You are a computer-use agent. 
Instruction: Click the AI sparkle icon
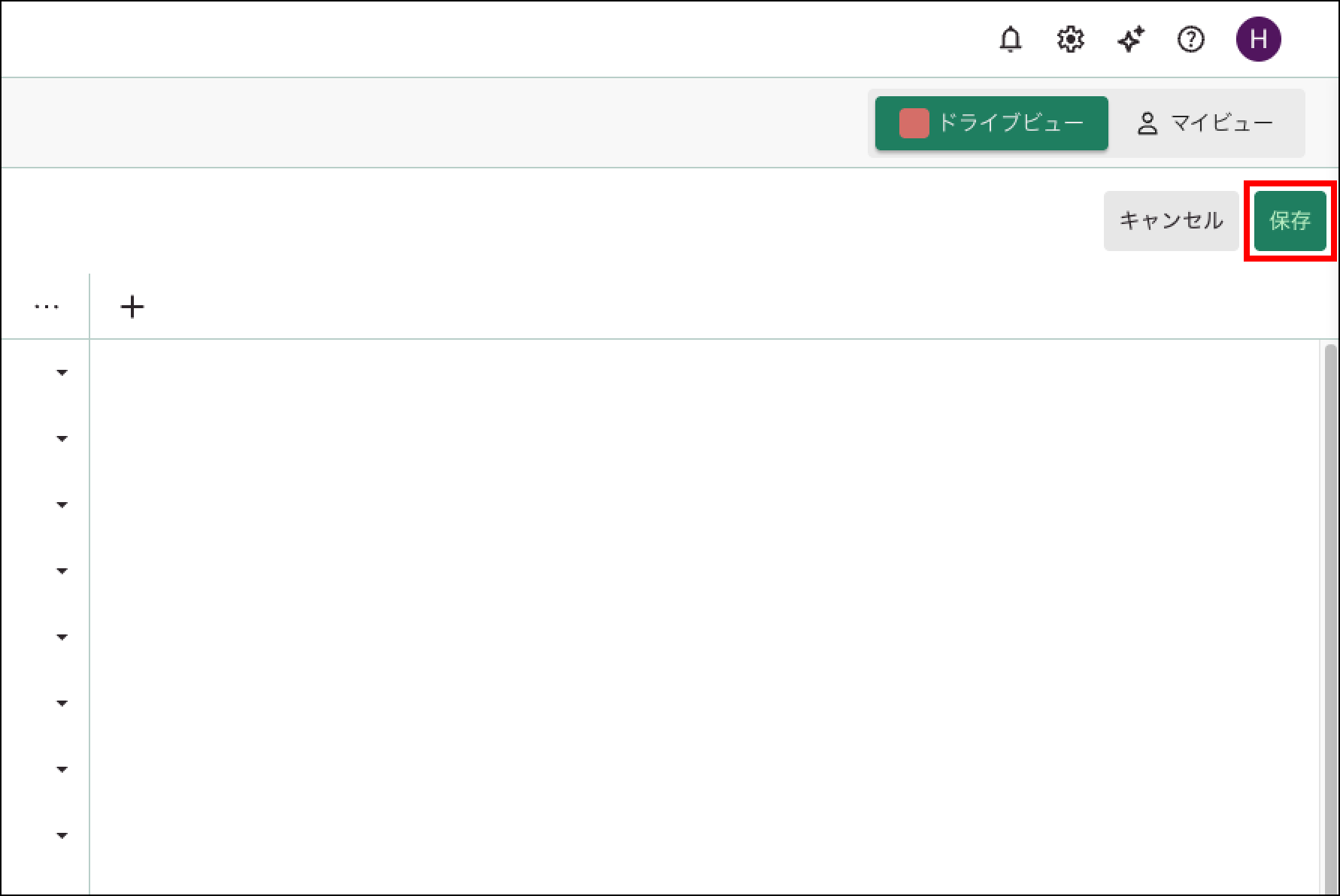coord(1131,39)
